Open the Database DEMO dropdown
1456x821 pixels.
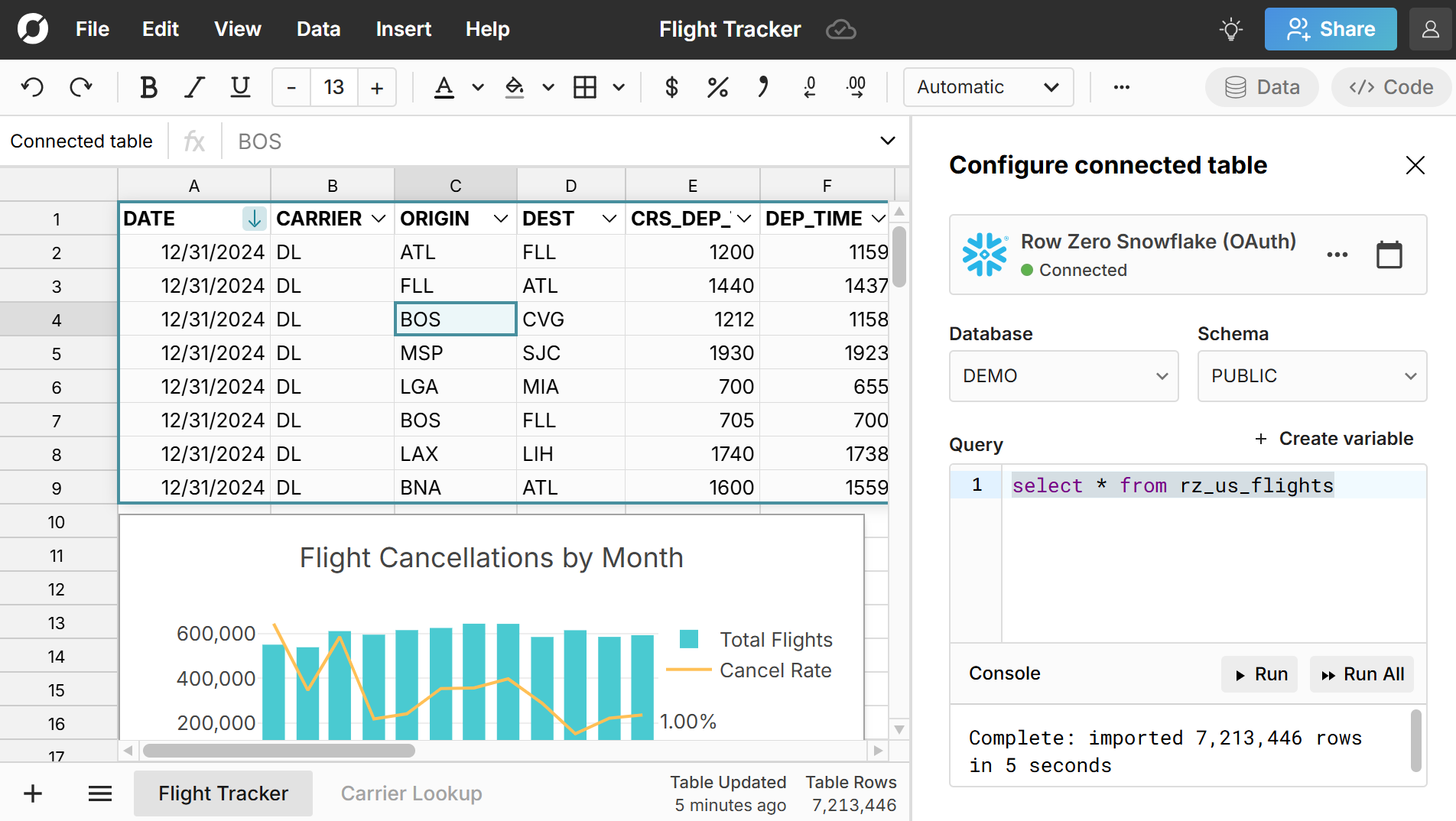point(1063,376)
